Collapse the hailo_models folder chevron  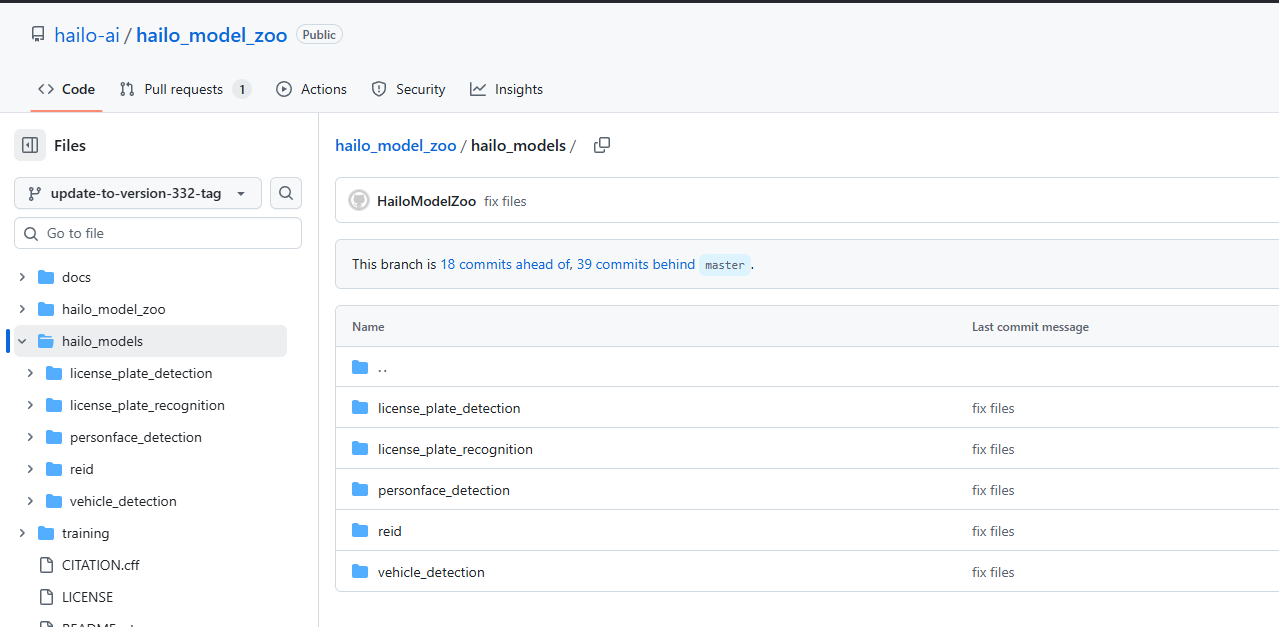[x=22, y=341]
